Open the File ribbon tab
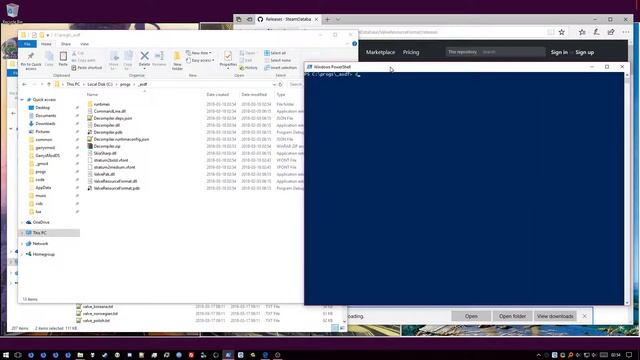Screen dimensions: 640x360 tap(27, 44)
